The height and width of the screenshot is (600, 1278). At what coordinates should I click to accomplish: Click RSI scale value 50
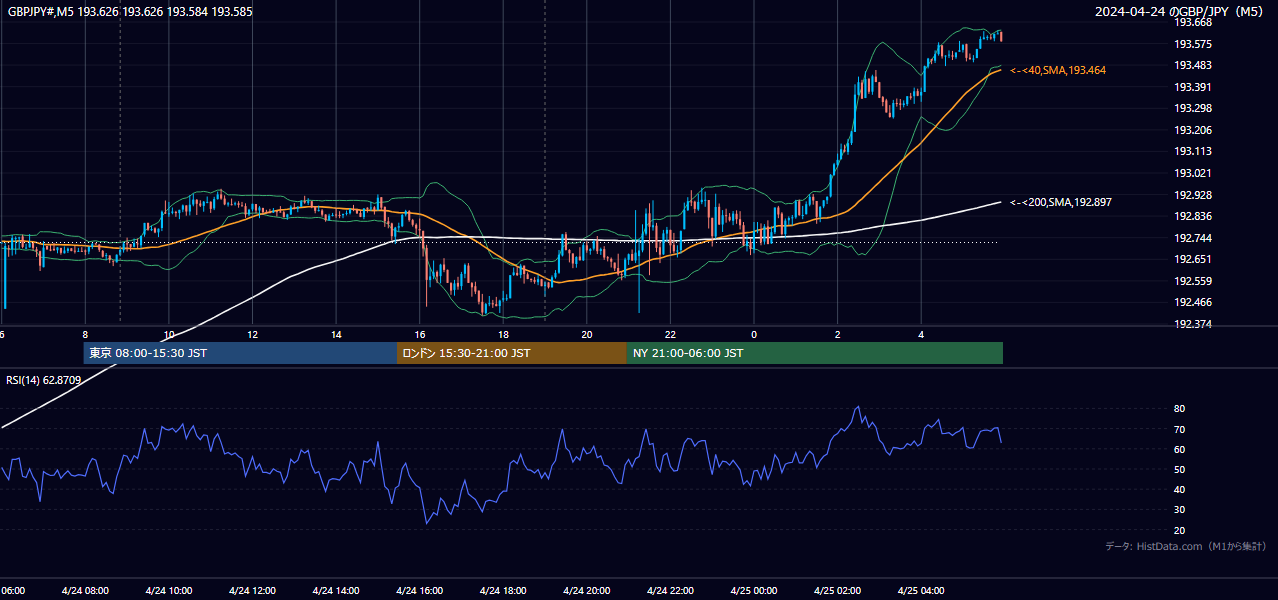coord(1179,469)
